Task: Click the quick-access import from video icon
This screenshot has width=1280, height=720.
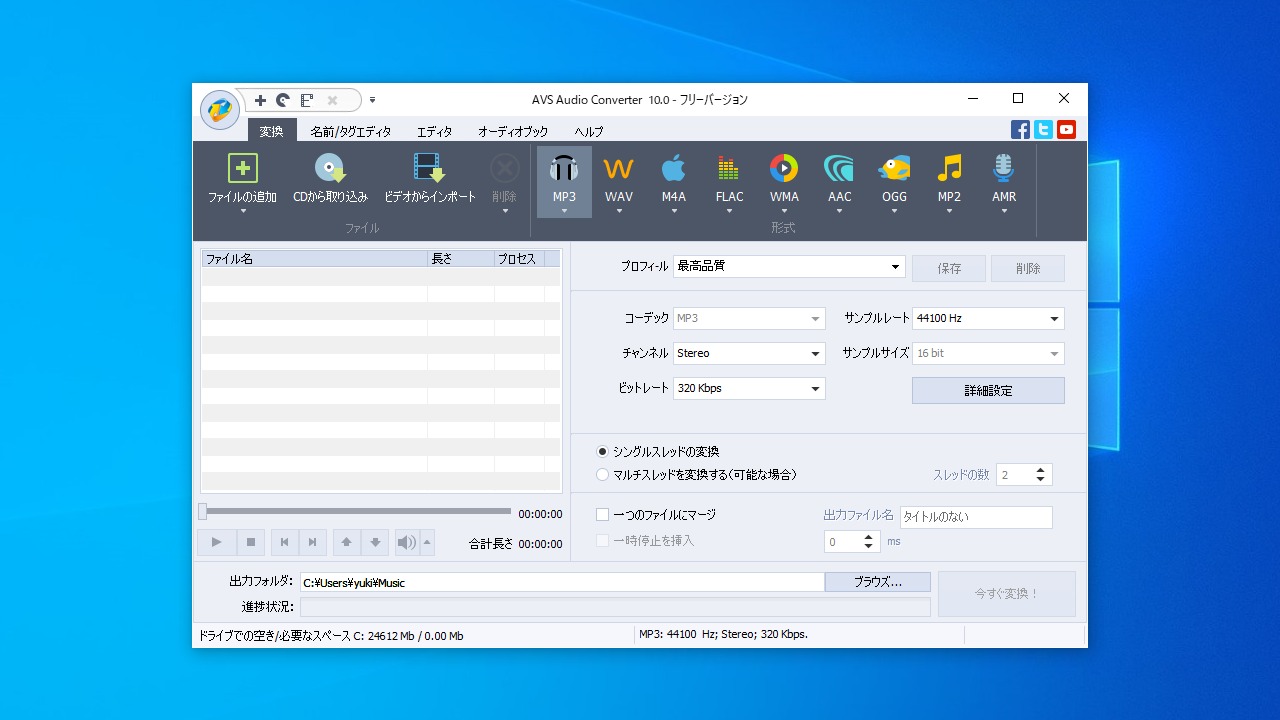Action: click(307, 100)
